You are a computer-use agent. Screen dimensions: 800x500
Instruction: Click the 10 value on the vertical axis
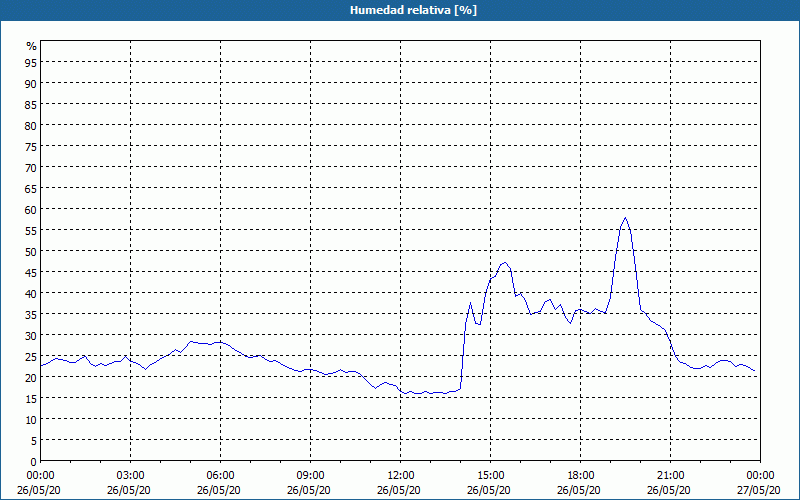pos(31,419)
